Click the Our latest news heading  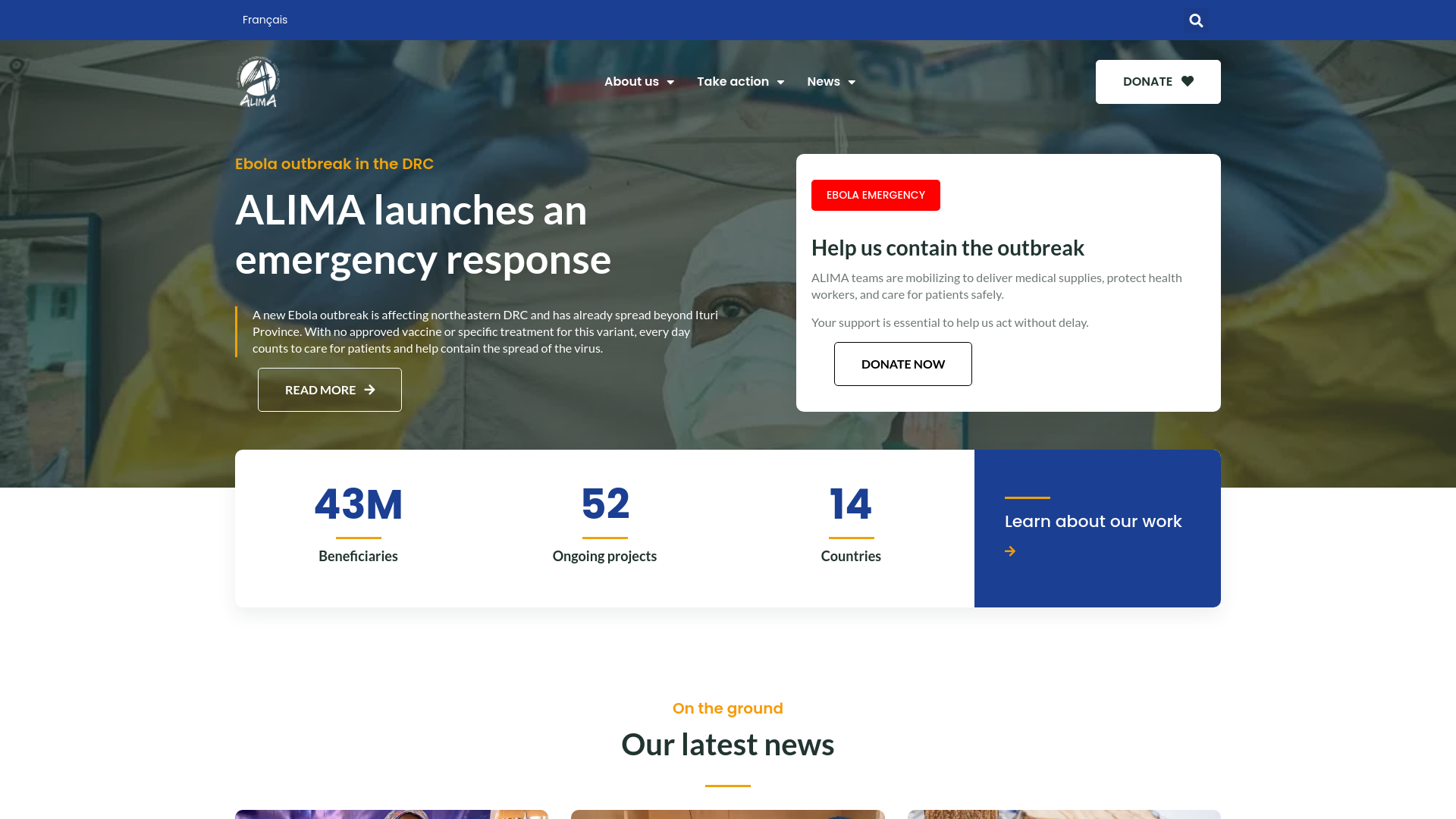coord(728,745)
